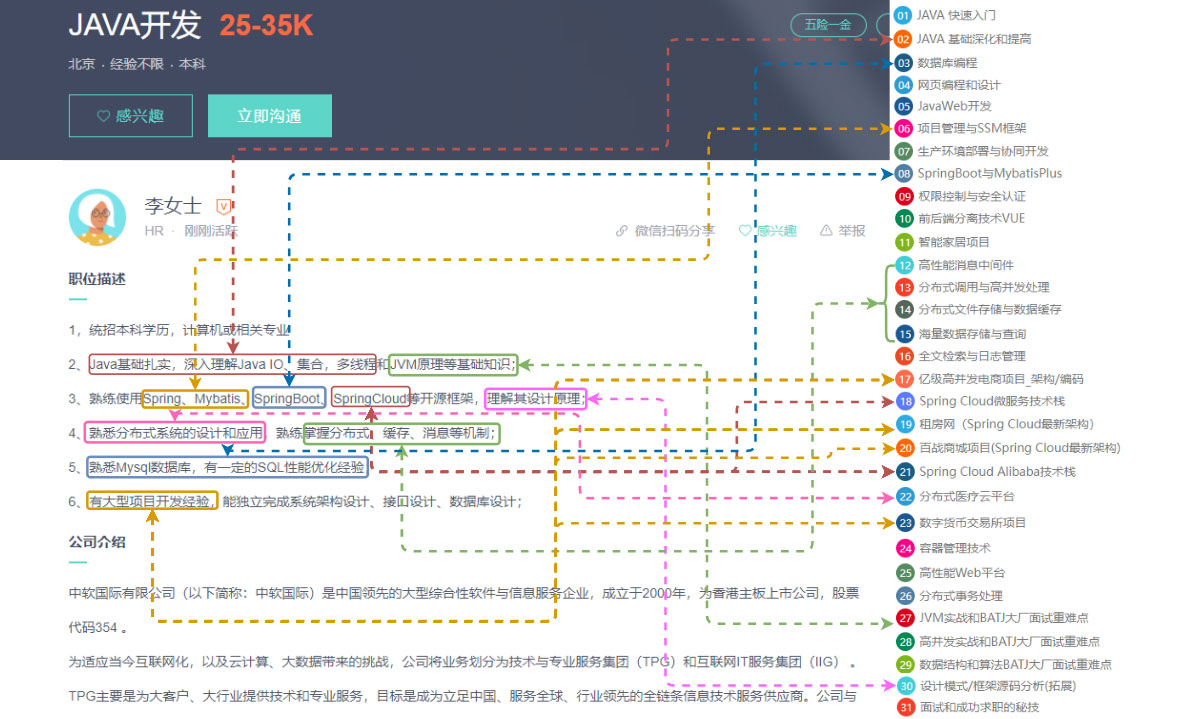Click the company intro line starting 中软国际有限公司
The height and width of the screenshot is (719, 1200).
click(x=464, y=593)
